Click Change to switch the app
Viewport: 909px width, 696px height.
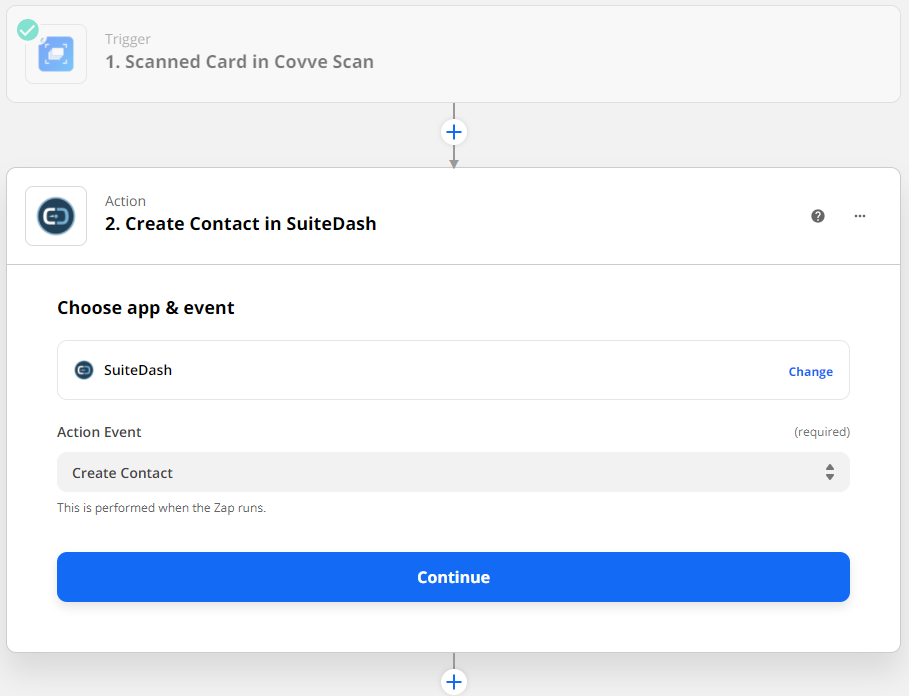[810, 372]
